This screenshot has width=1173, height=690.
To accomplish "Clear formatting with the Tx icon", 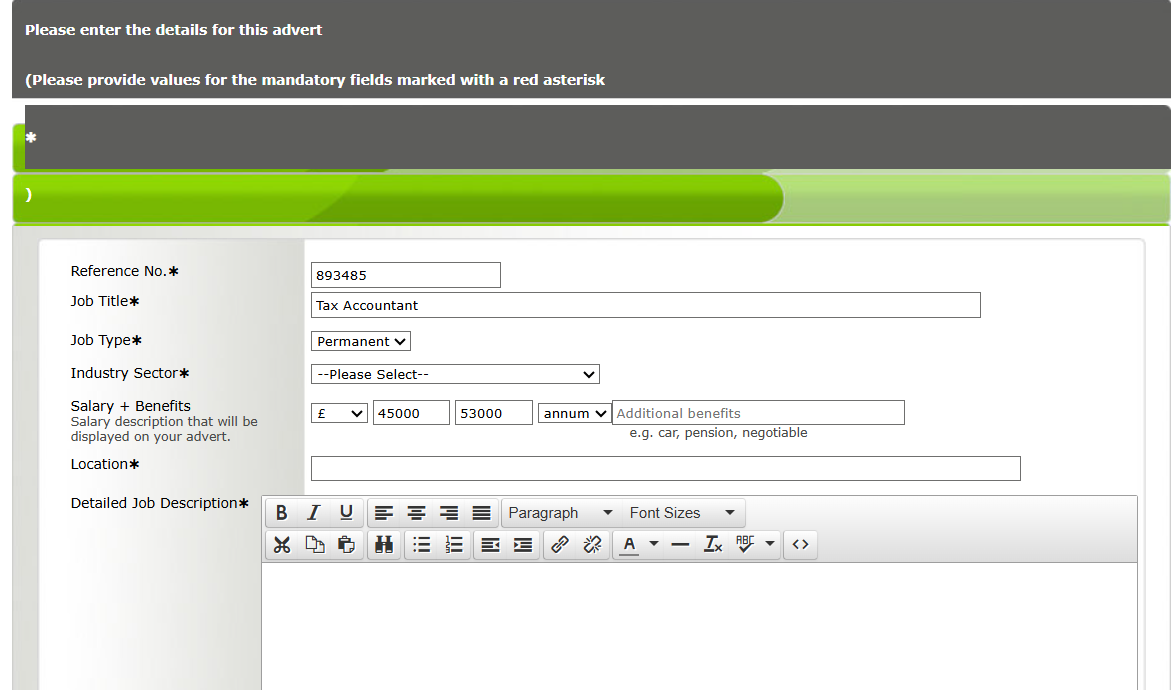I will (713, 545).
